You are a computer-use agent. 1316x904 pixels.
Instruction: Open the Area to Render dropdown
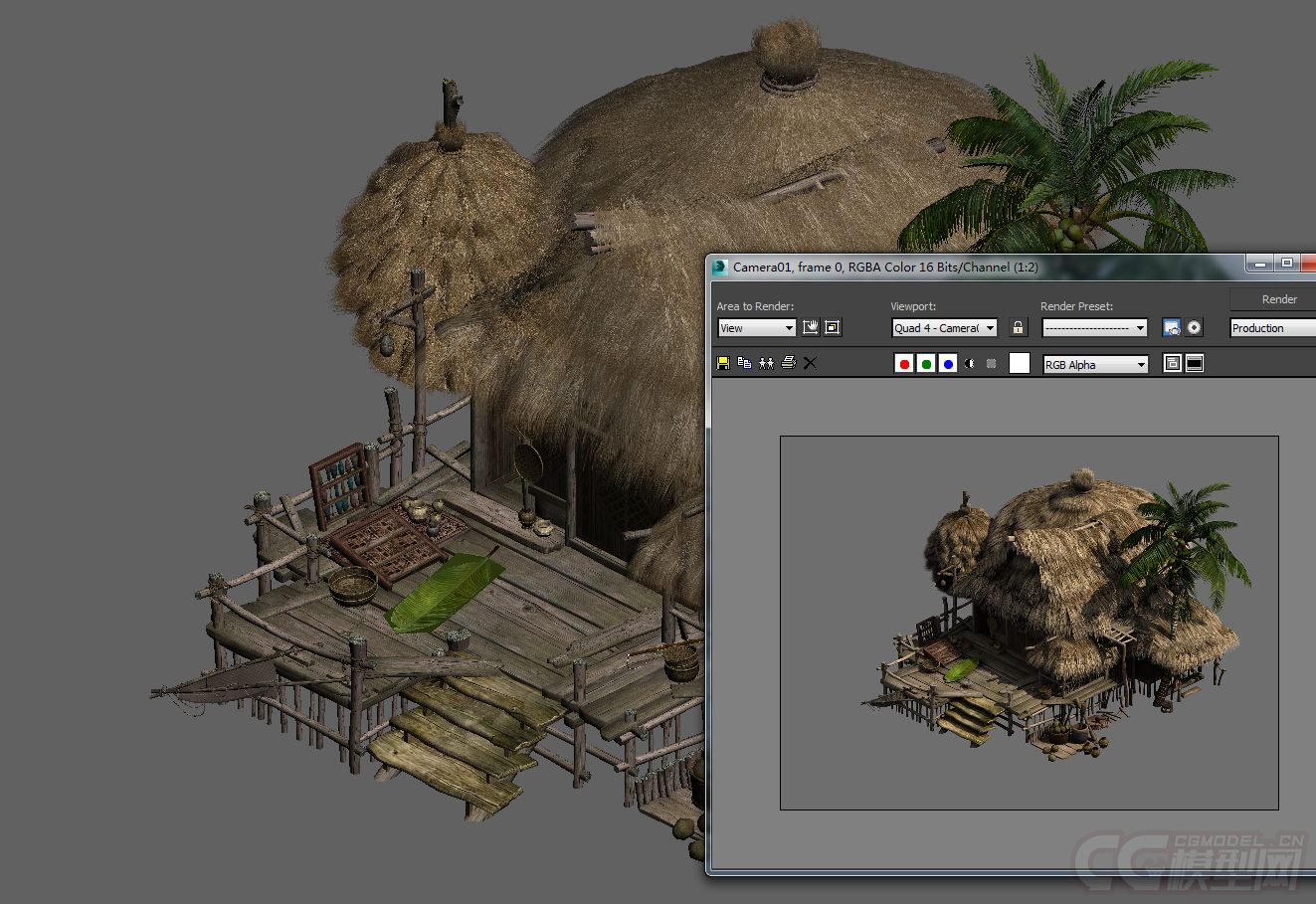(756, 328)
